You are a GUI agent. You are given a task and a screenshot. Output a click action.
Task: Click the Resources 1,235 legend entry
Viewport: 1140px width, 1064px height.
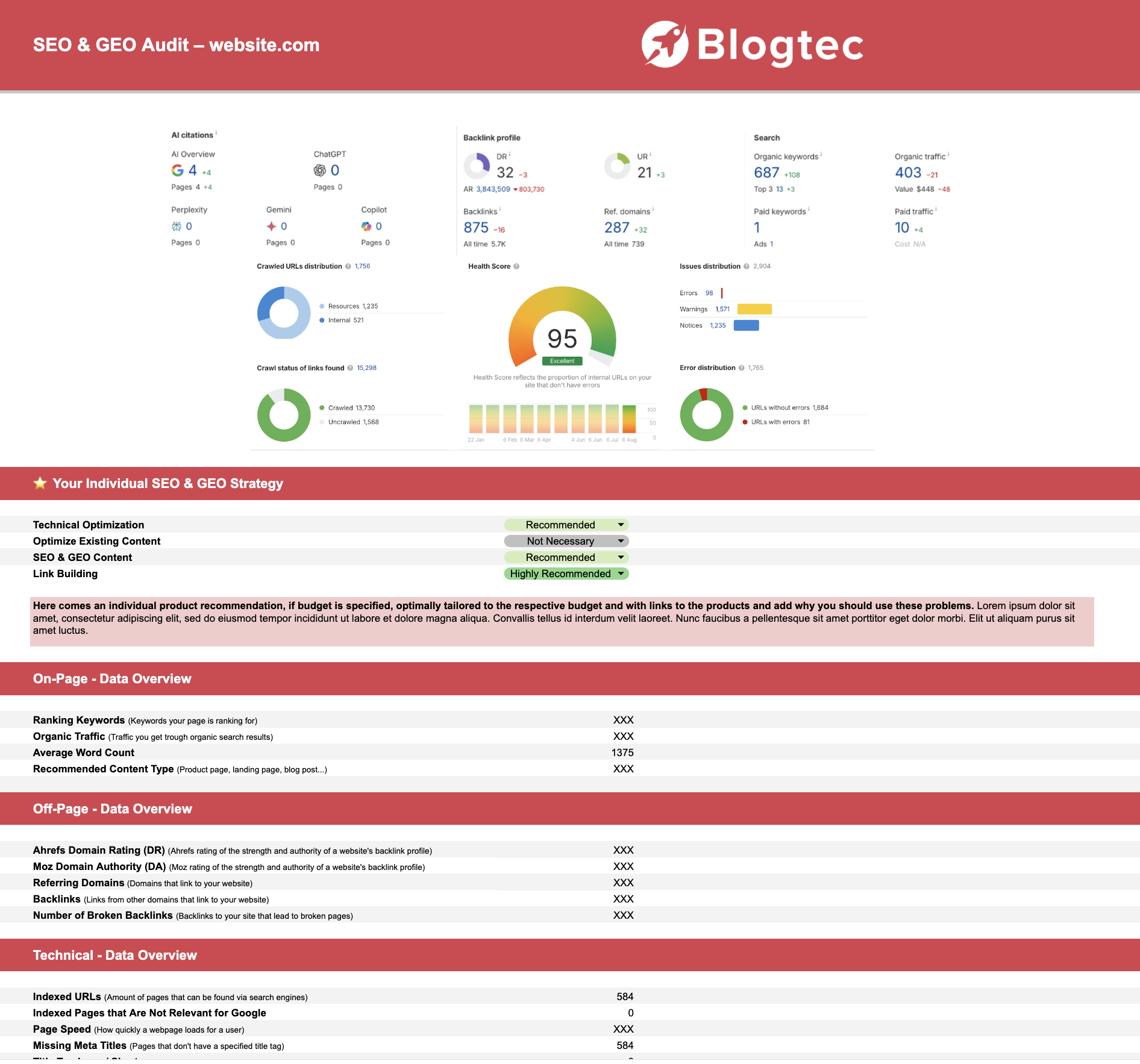coord(349,306)
